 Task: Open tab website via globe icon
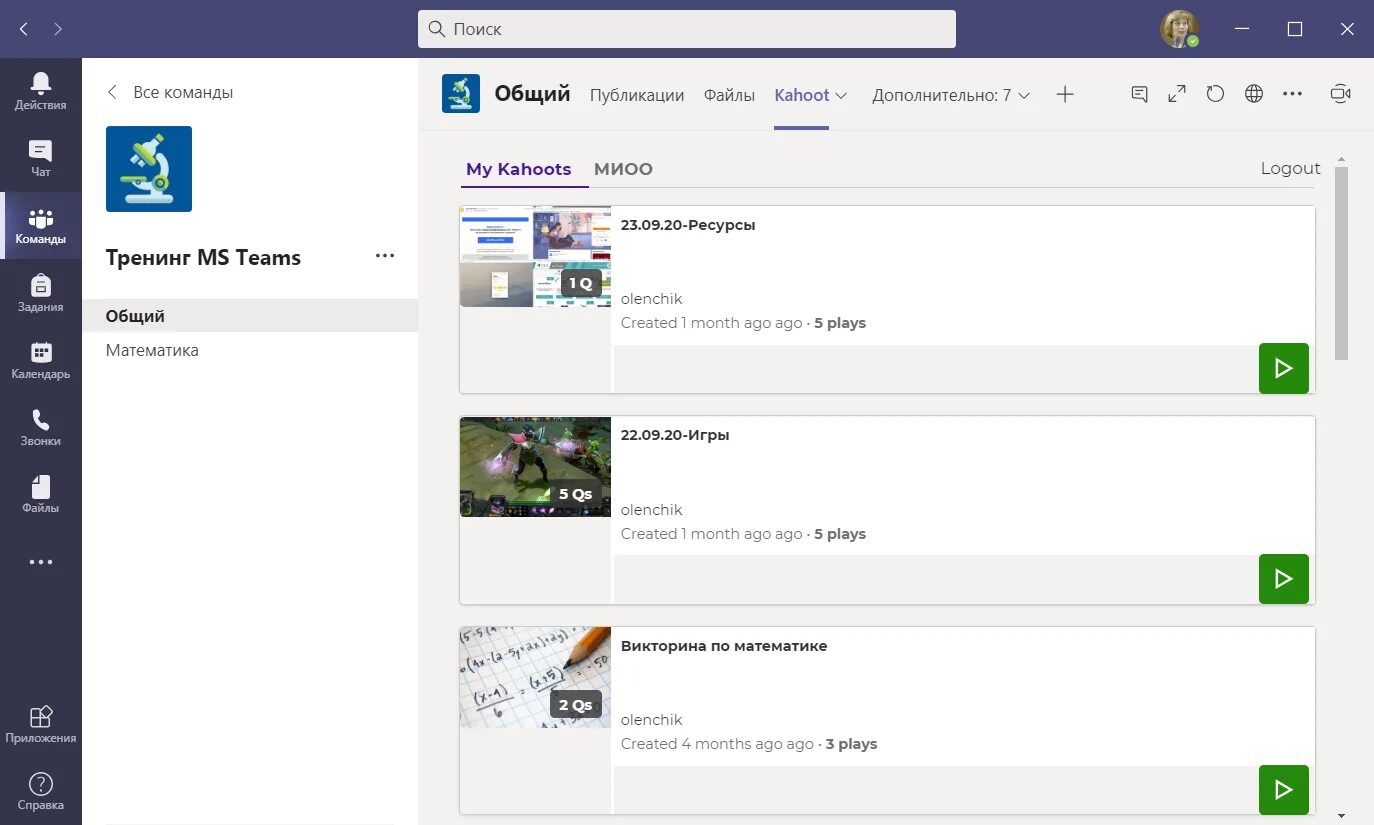pyautogui.click(x=1254, y=94)
